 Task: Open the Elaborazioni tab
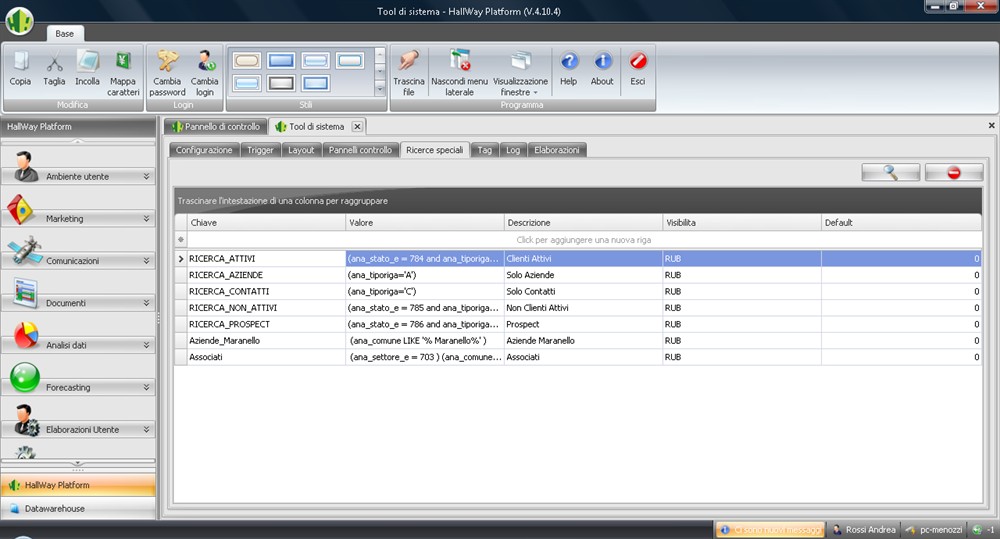coord(557,150)
